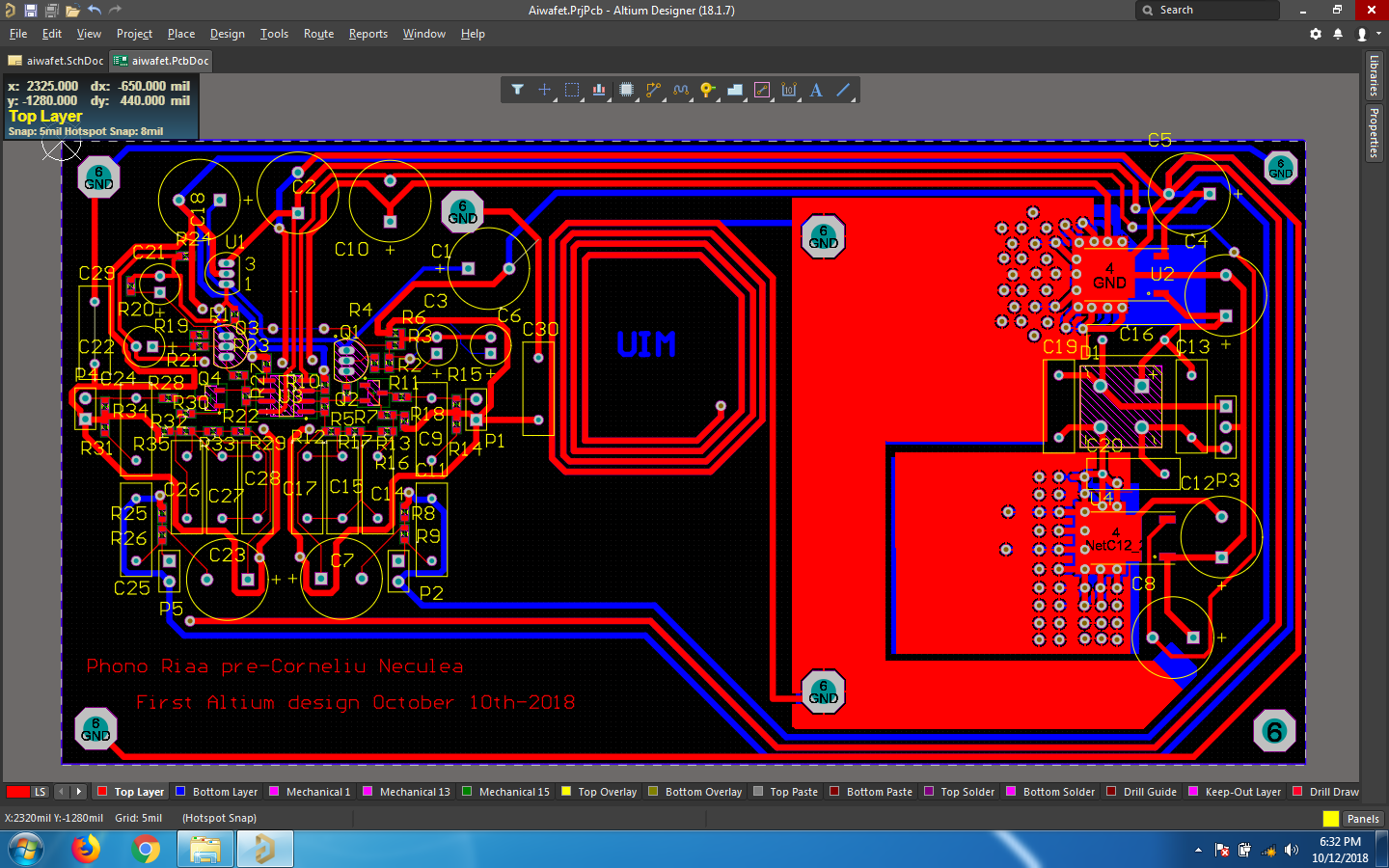This screenshot has height=868, width=1389.
Task: Click the Undo arrow in title bar
Action: point(95,10)
